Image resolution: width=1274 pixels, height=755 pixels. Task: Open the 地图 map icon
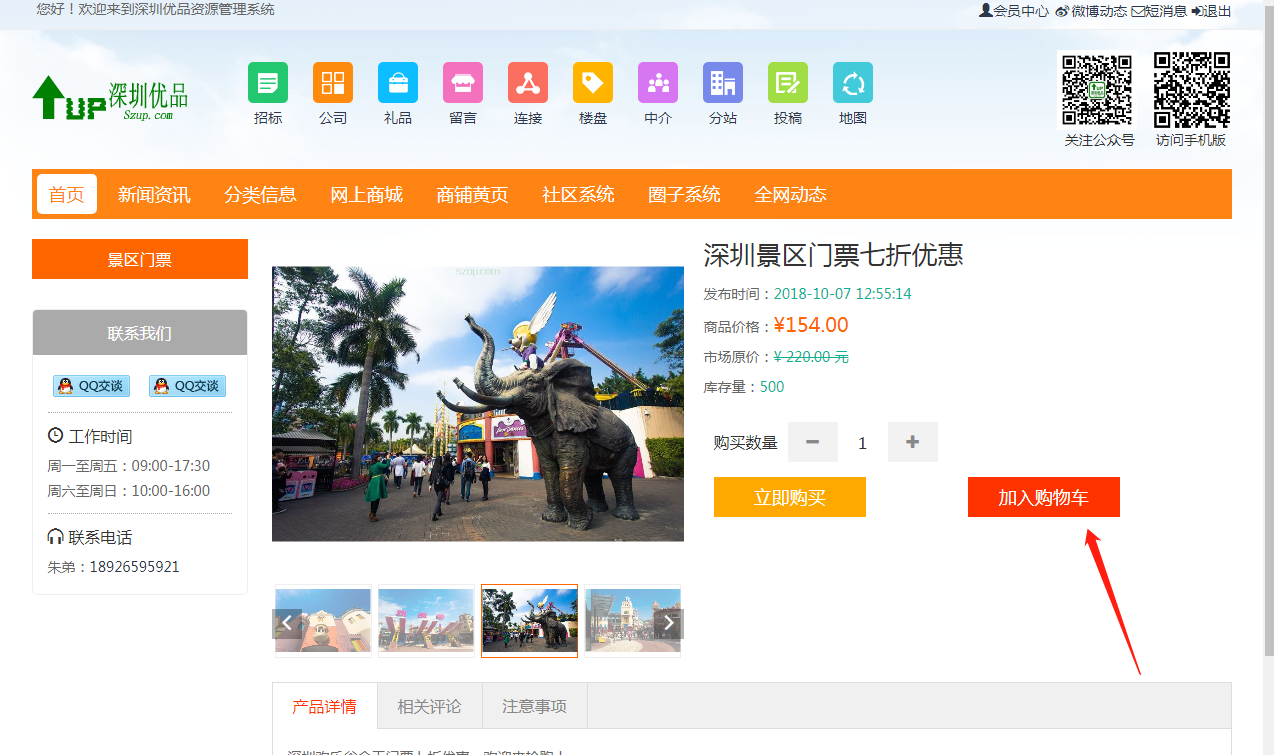pyautogui.click(x=853, y=83)
